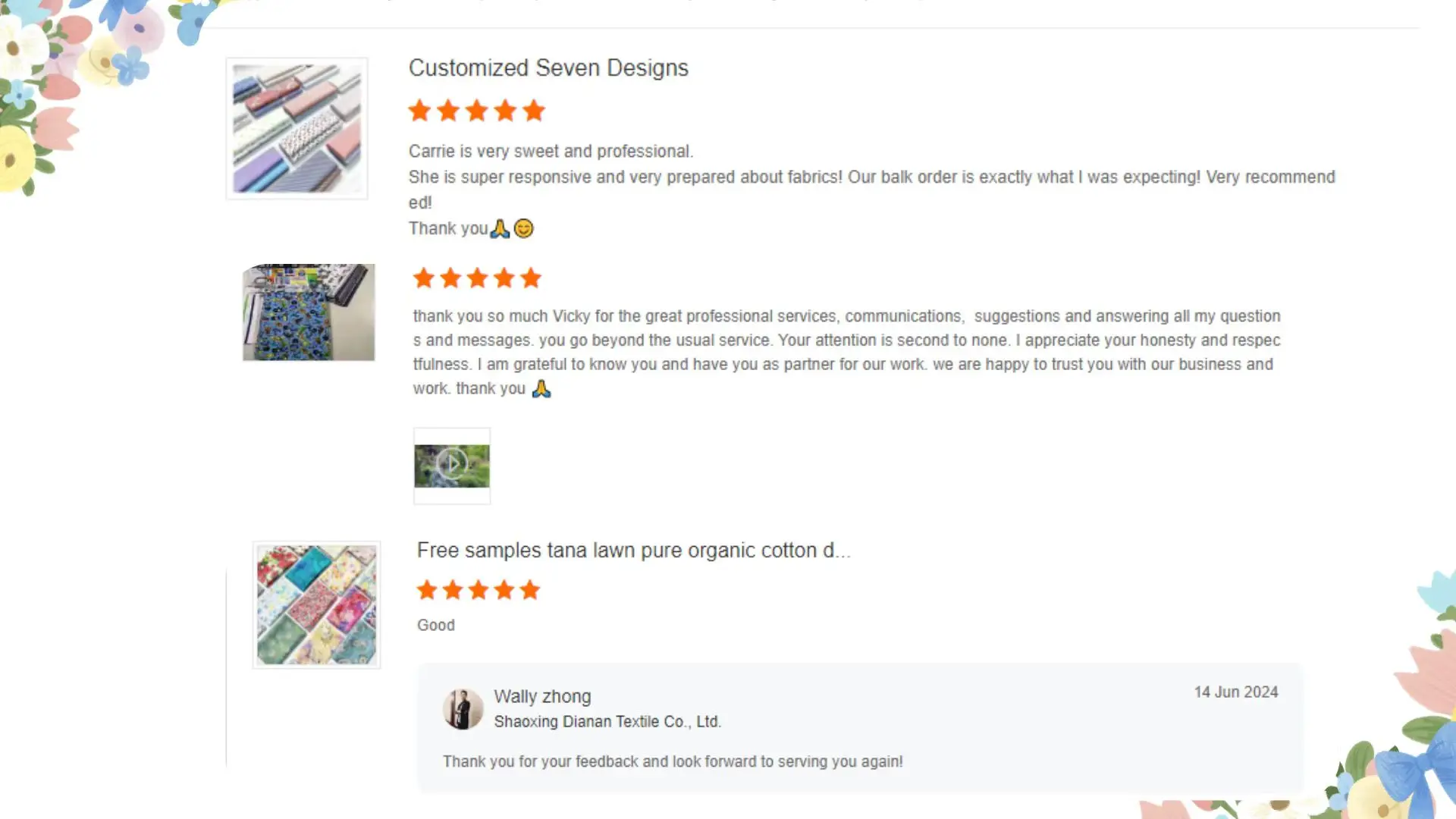Click Wally zhong's profile avatar
1456x819 pixels.
pos(463,709)
